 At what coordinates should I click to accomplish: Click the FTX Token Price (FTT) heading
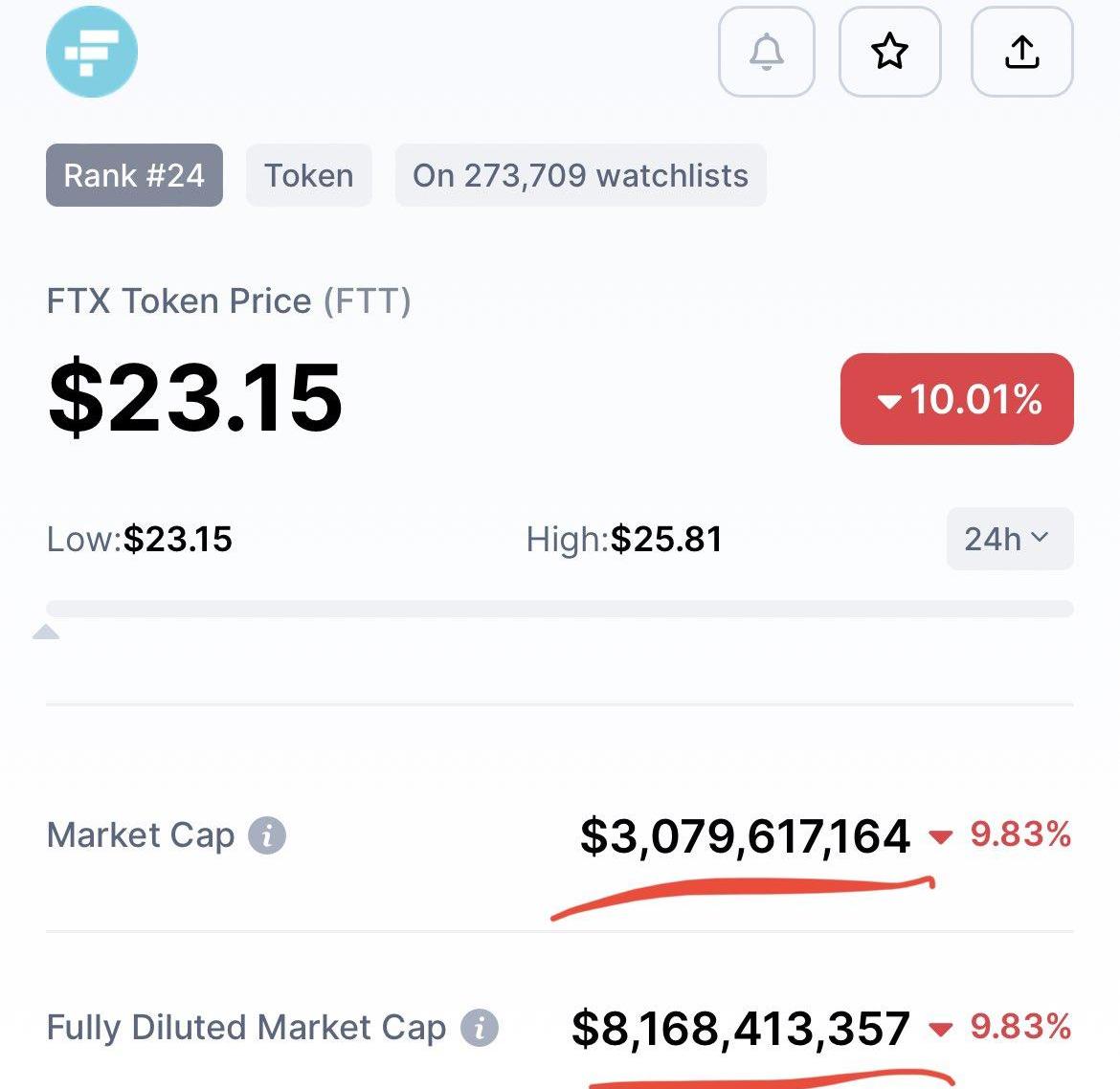click(229, 300)
